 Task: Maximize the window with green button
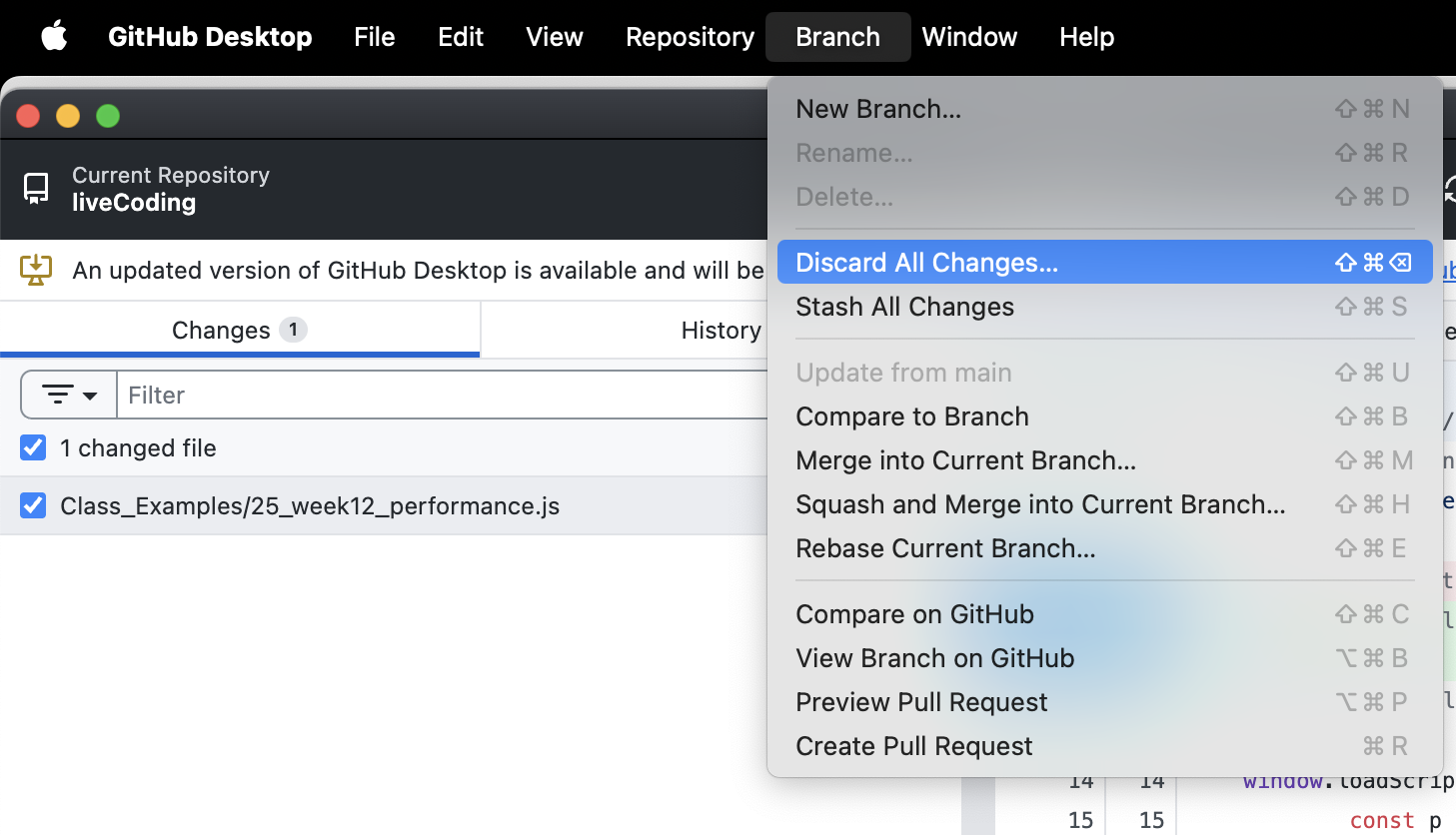(108, 116)
